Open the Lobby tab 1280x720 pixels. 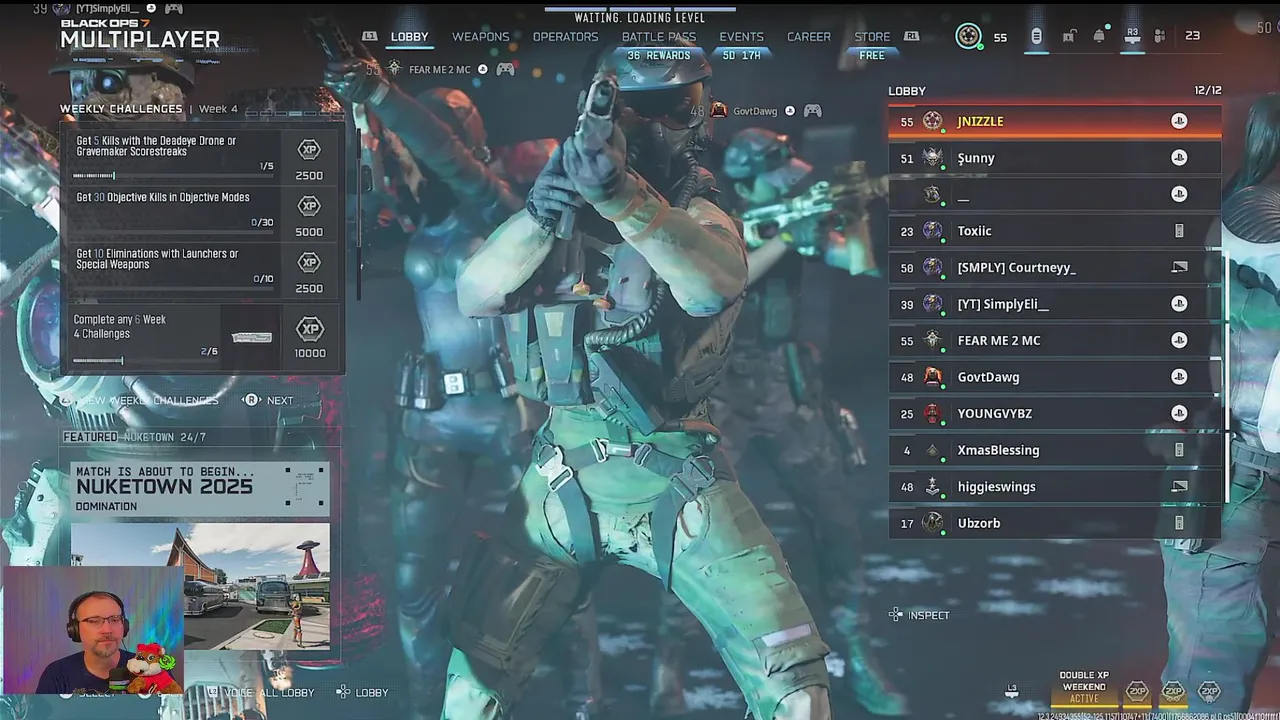[409, 36]
